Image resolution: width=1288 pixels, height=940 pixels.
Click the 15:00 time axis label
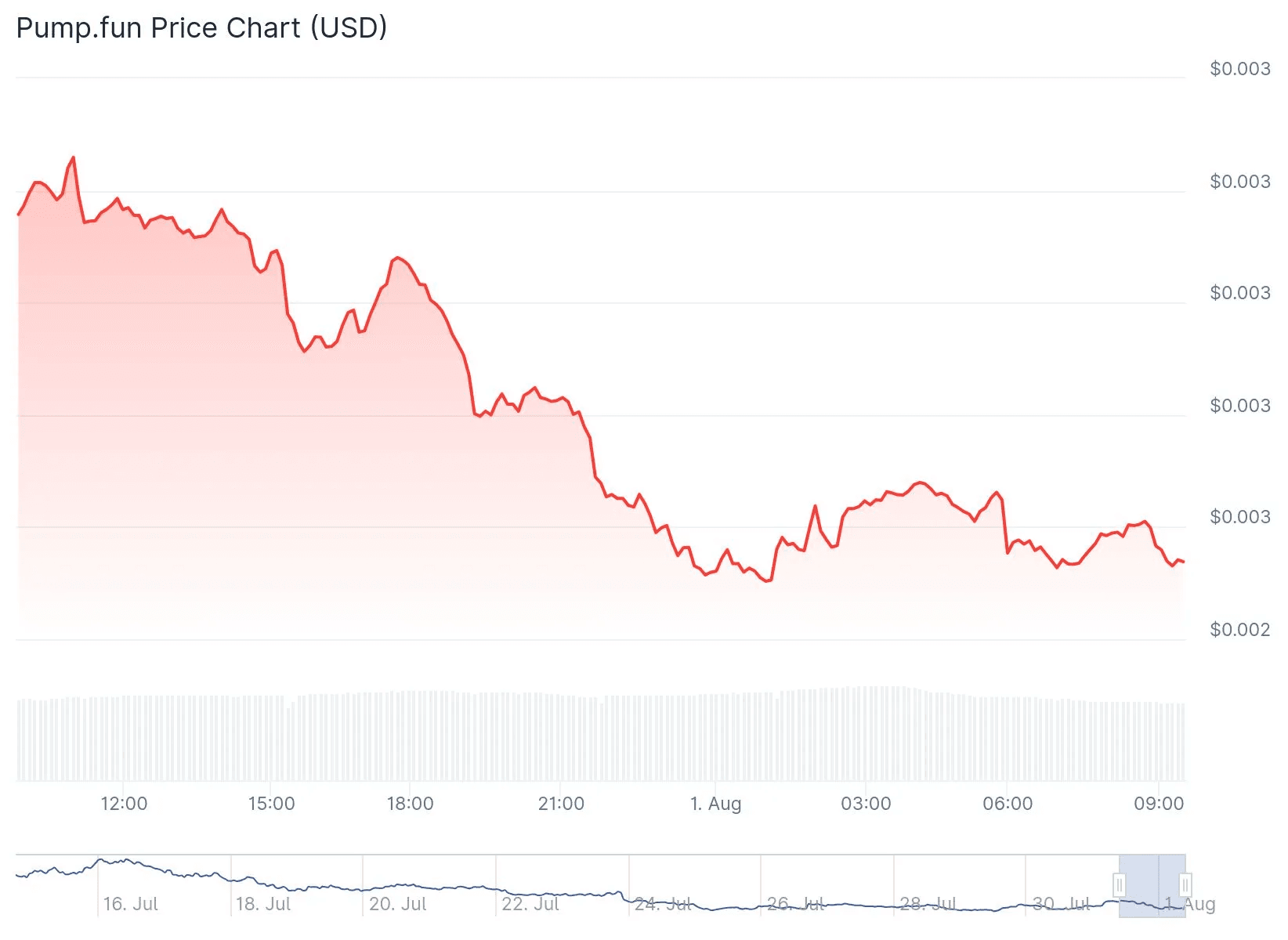point(271,804)
